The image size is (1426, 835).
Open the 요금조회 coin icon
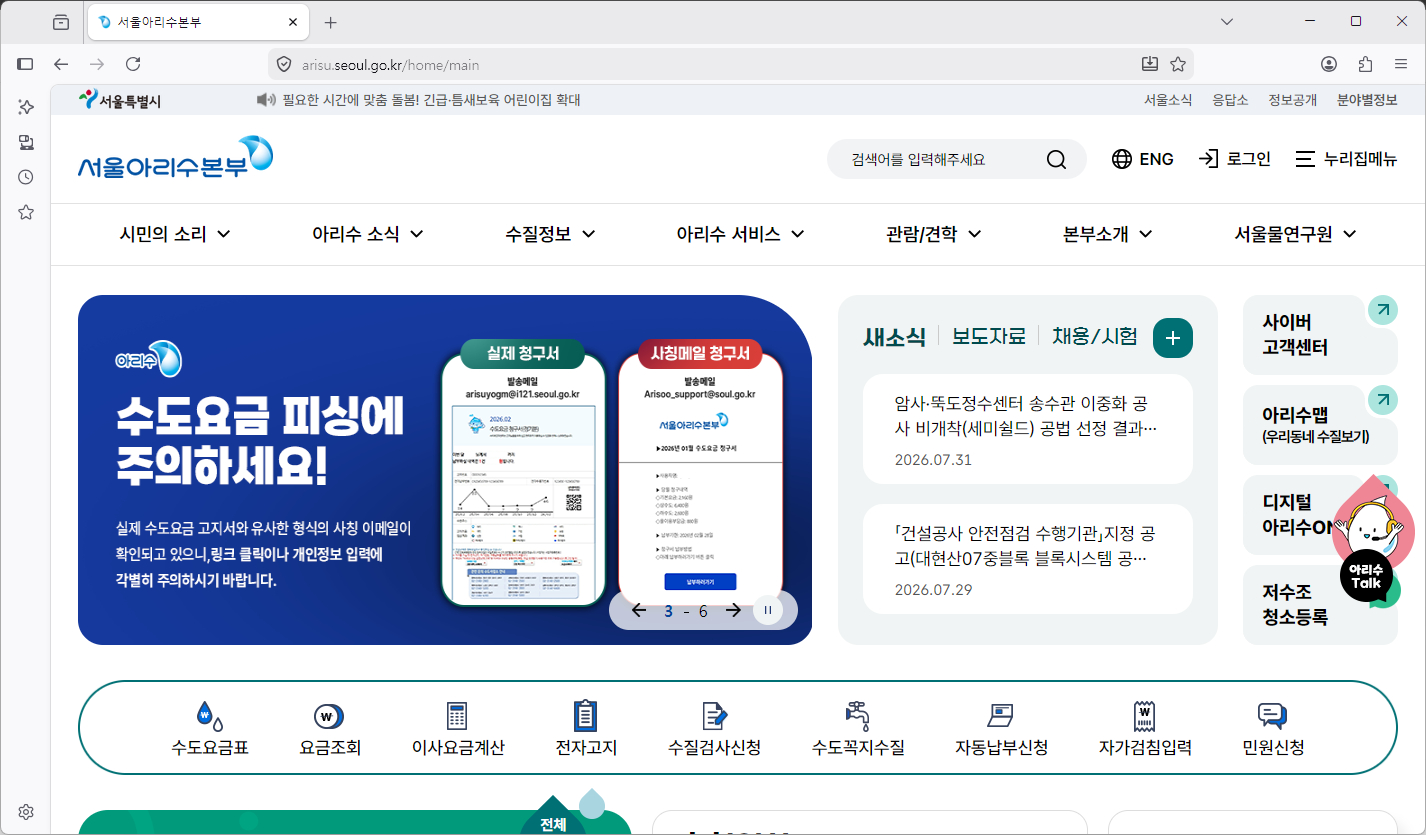pos(329,716)
